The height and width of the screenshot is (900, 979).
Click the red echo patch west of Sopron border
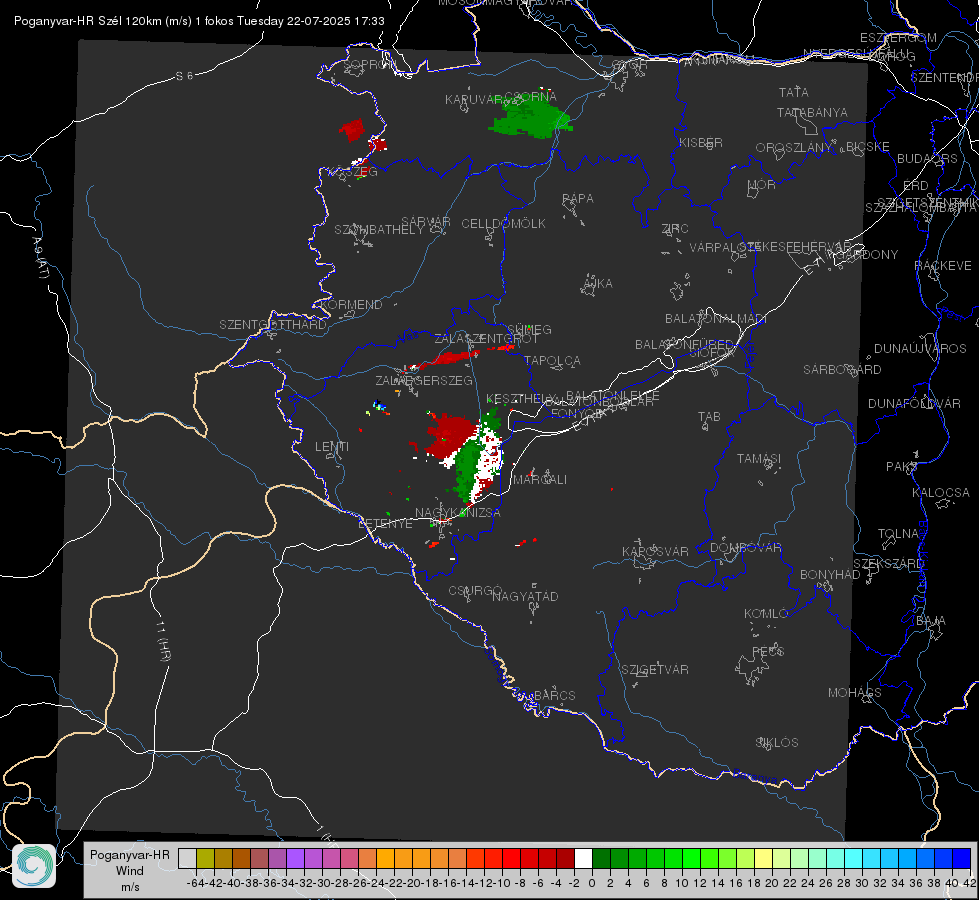click(352, 130)
